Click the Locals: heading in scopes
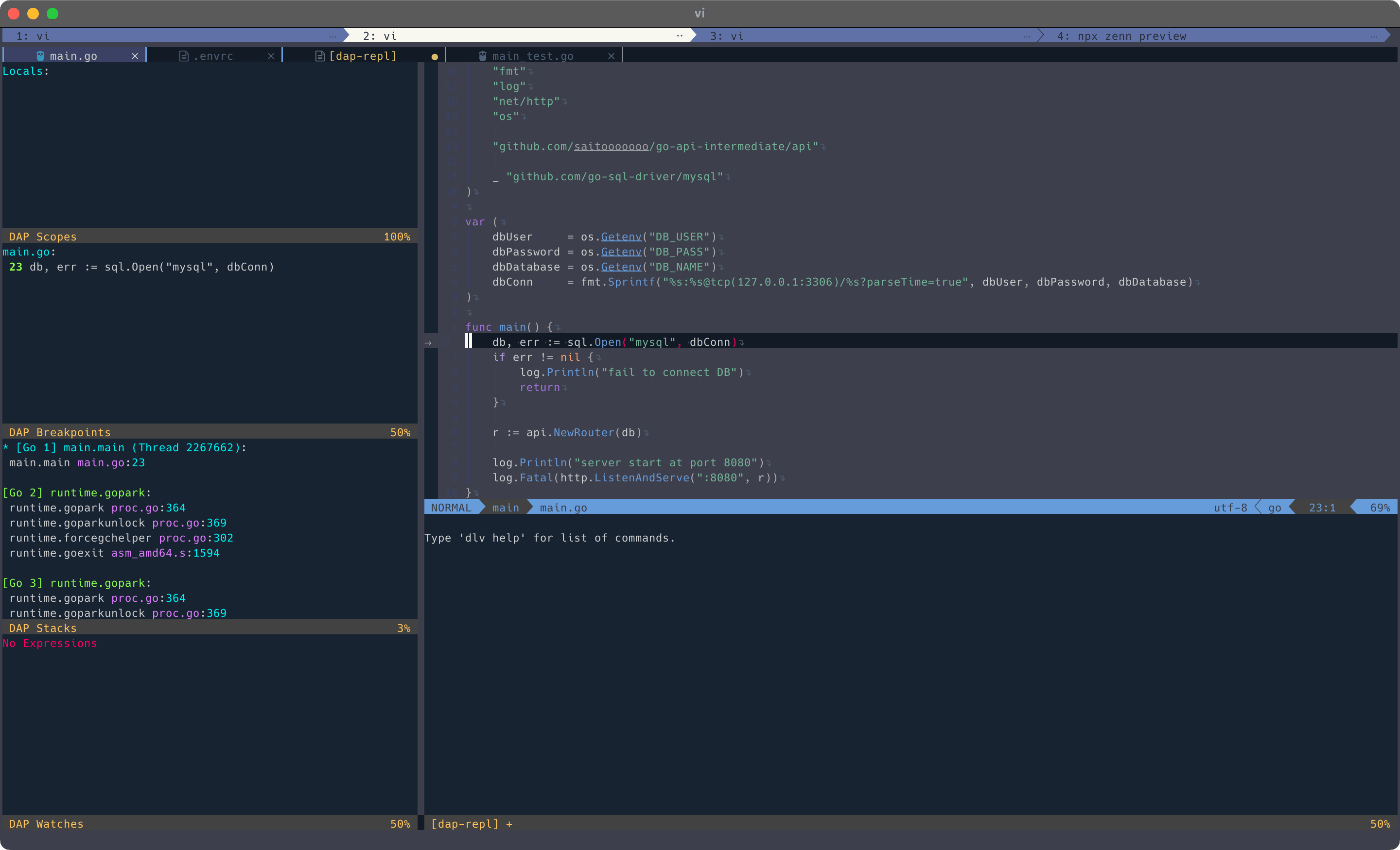Screen dimensions: 1400x850 coord(26,71)
